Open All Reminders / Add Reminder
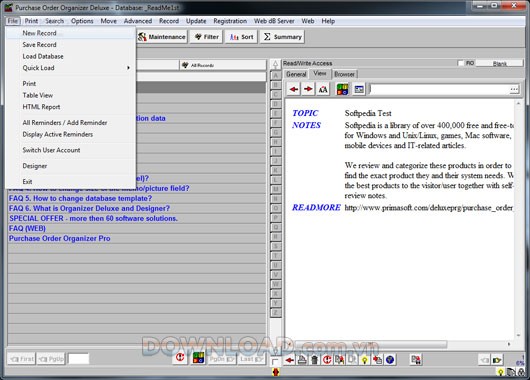The image size is (530, 380). 70,123
